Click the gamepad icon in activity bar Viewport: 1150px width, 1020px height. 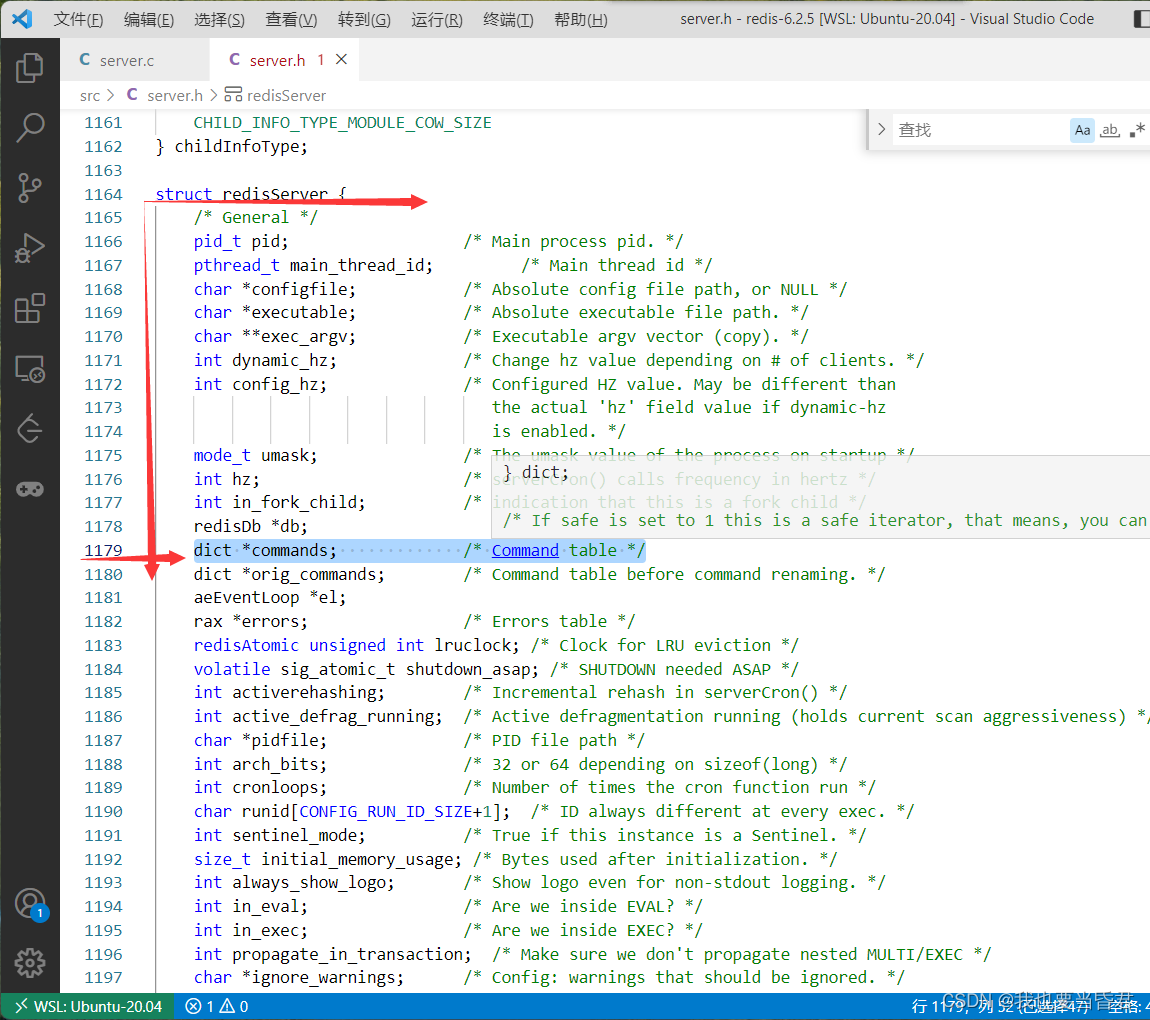pos(30,489)
